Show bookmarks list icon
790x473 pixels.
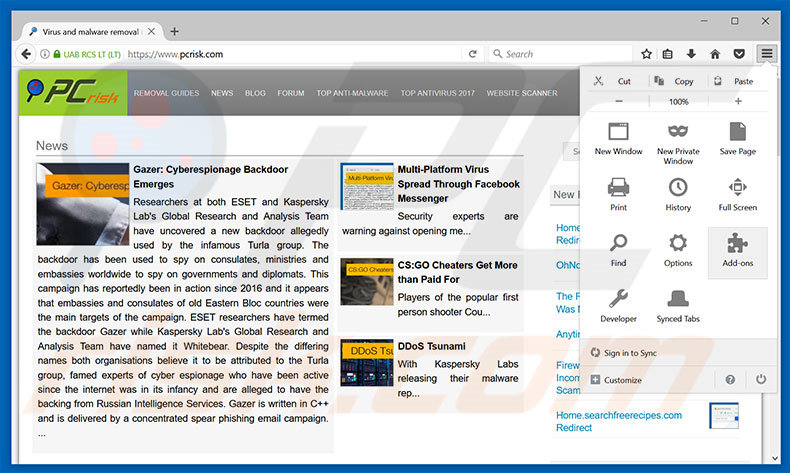pos(668,54)
